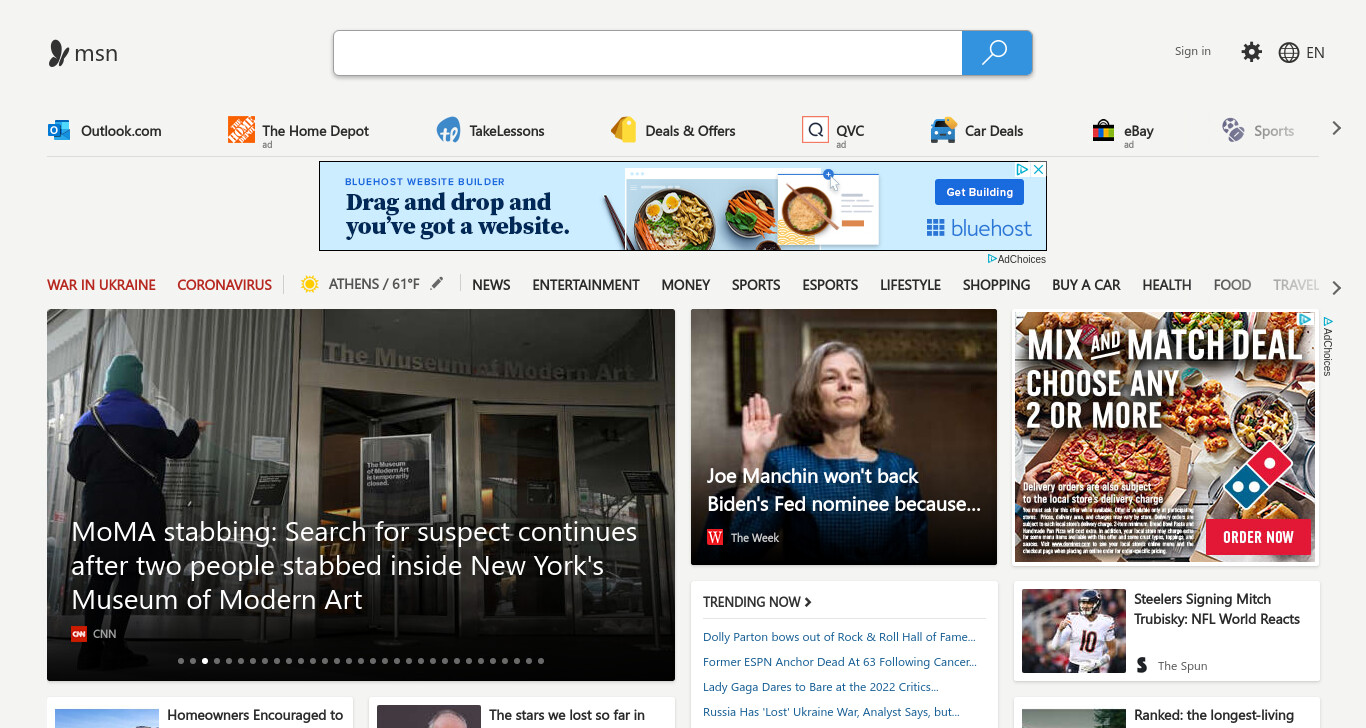Viewport: 1366px width, 728px height.
Task: Open Homeowners Encouraged to article
Action: tap(255, 715)
